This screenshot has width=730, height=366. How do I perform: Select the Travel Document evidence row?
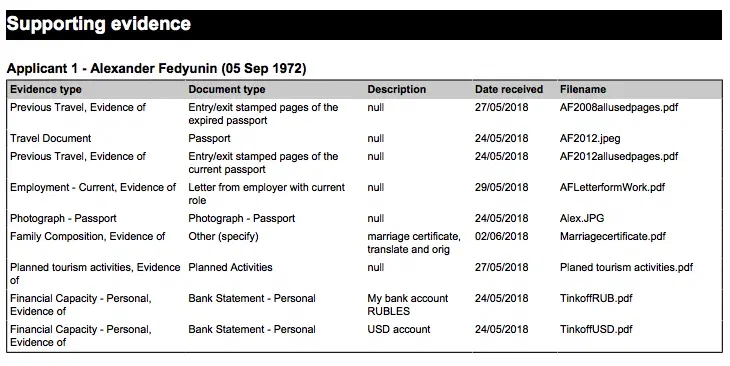(364, 139)
